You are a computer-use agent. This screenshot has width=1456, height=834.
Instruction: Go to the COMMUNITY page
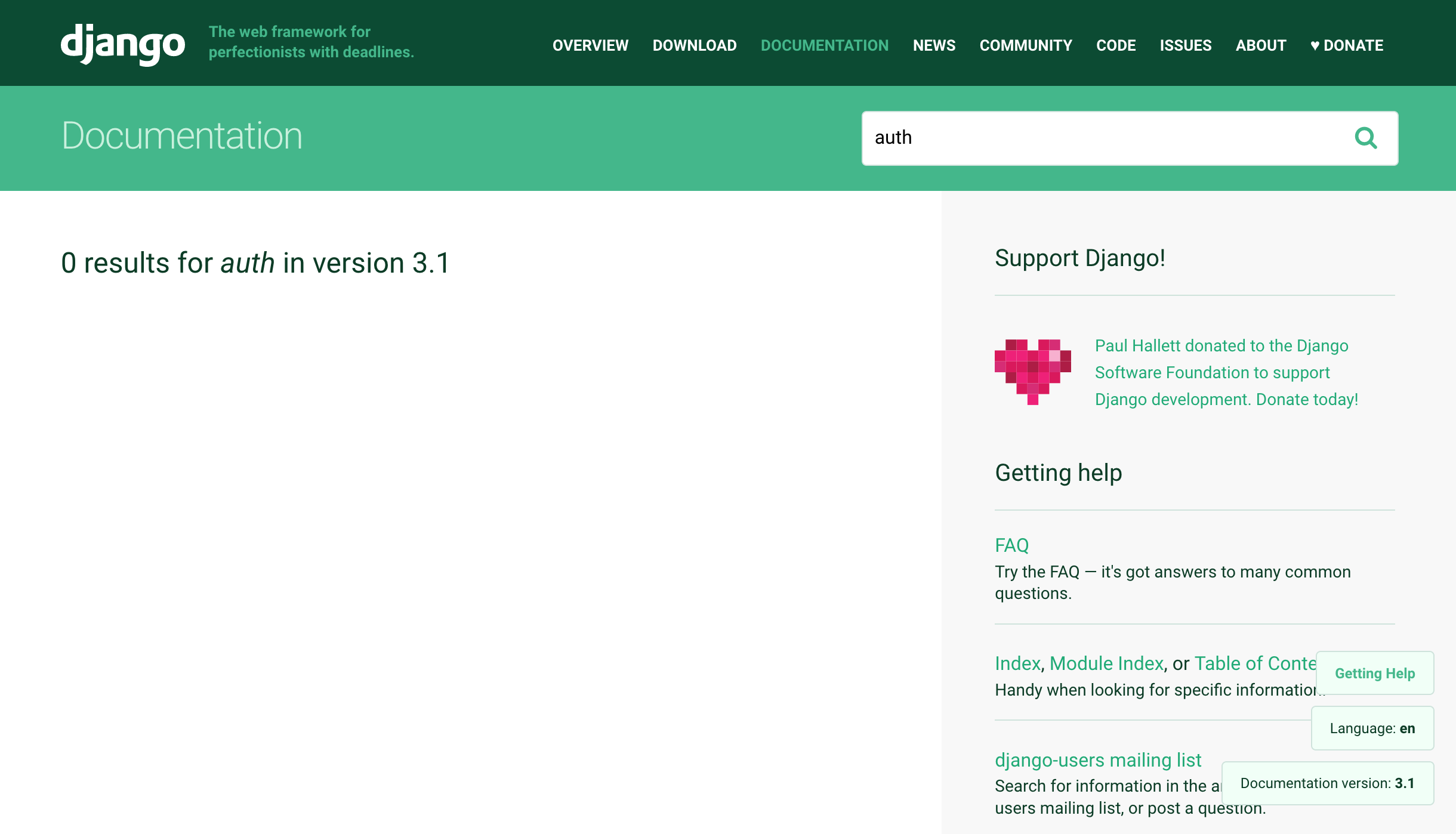(x=1026, y=45)
